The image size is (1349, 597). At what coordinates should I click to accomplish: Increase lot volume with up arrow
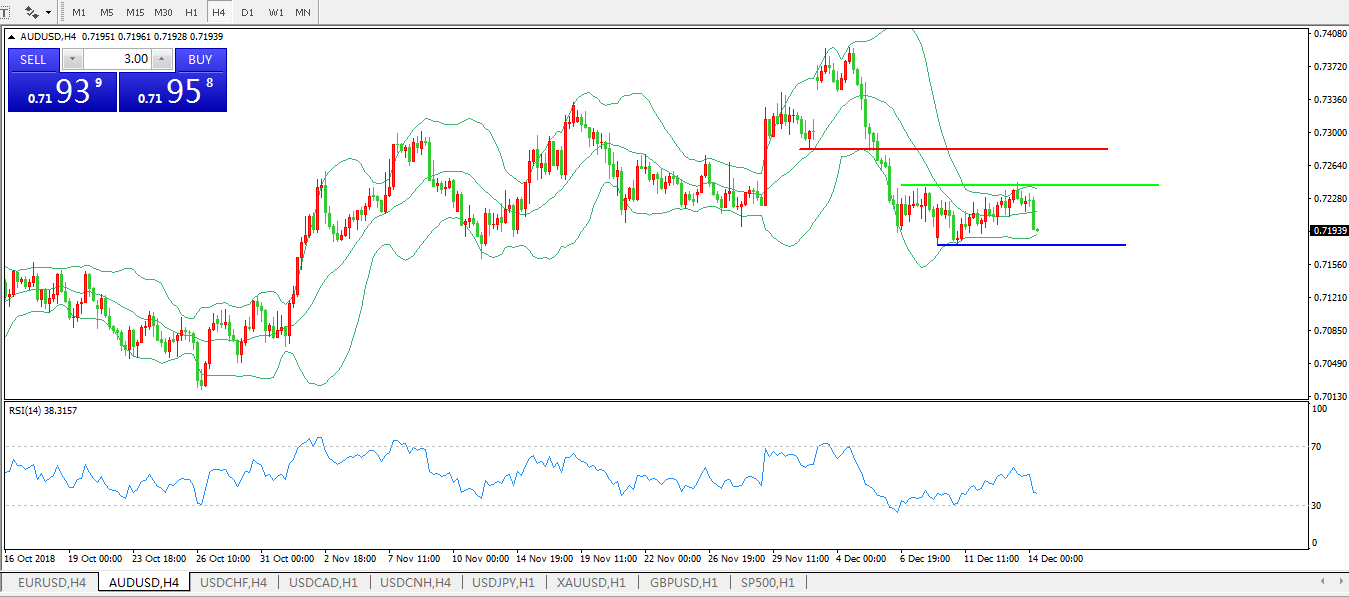tap(162, 60)
